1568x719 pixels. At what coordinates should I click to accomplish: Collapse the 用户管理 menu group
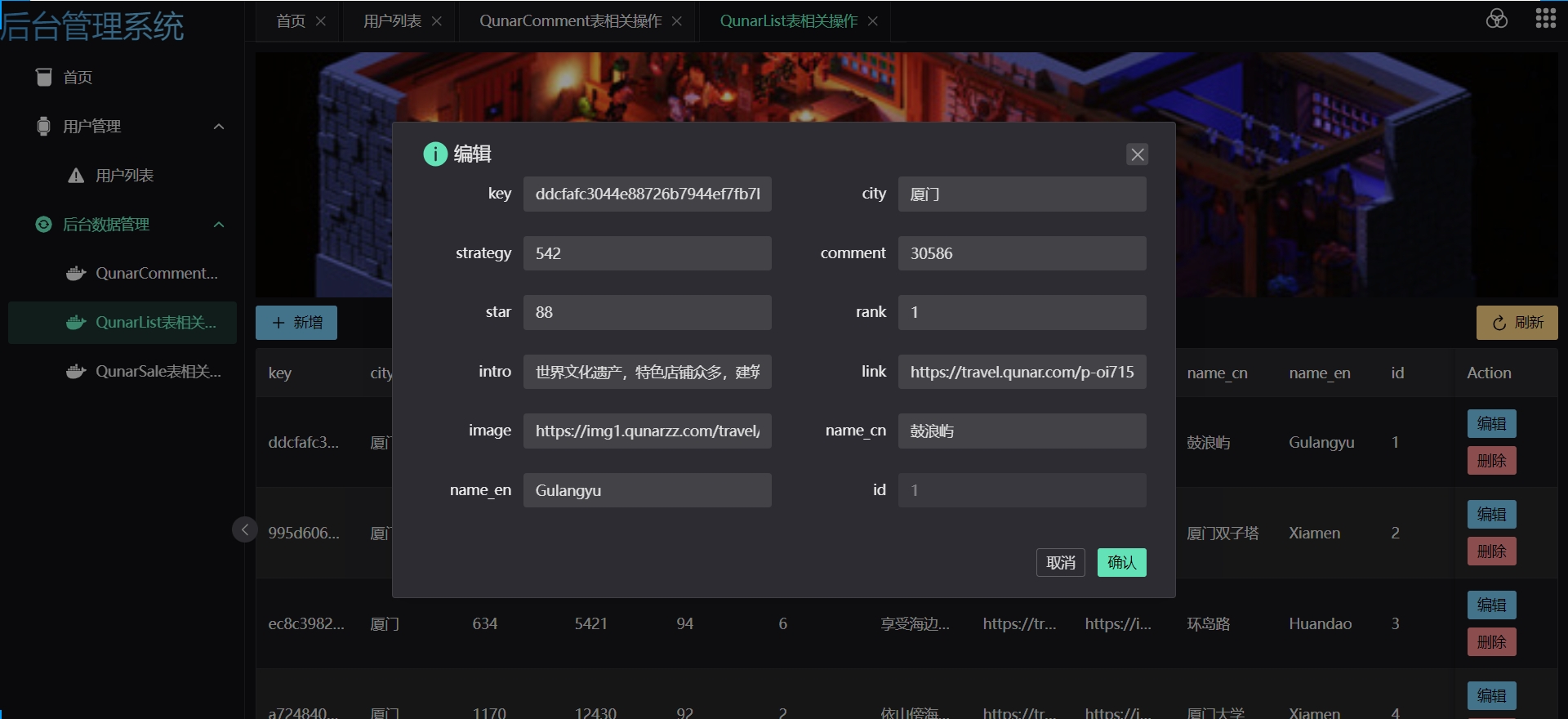[218, 127]
